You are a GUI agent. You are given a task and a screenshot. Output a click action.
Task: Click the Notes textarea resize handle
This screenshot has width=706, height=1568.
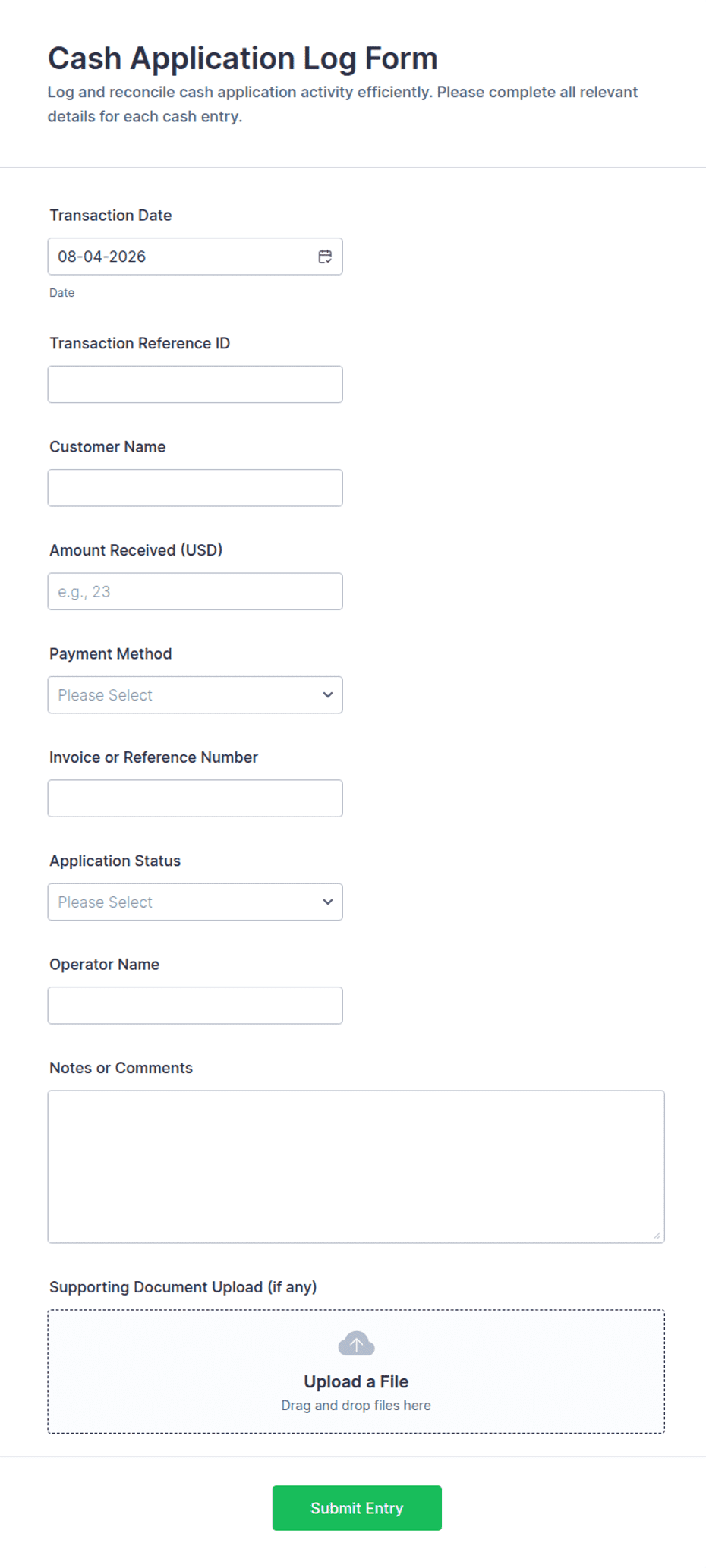click(x=657, y=1236)
